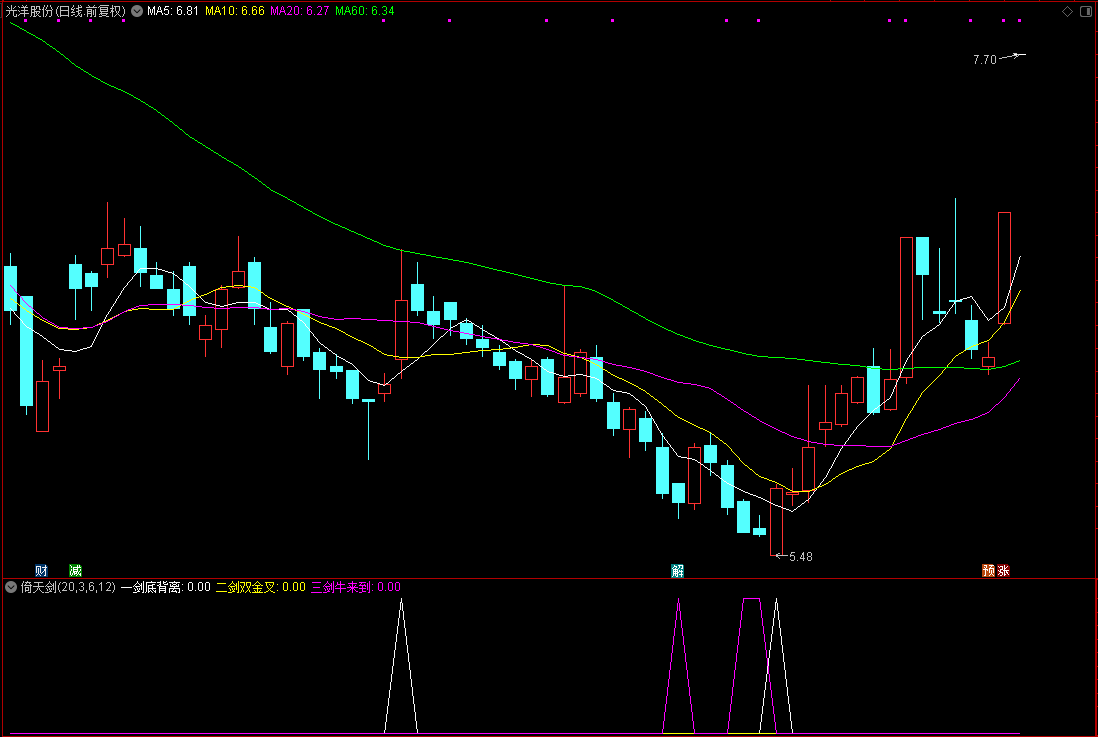Viewport: 1098px width, 737px height.
Task: Click the 倚天剑(20,3,6,12) indicator name
Action: tap(68, 587)
